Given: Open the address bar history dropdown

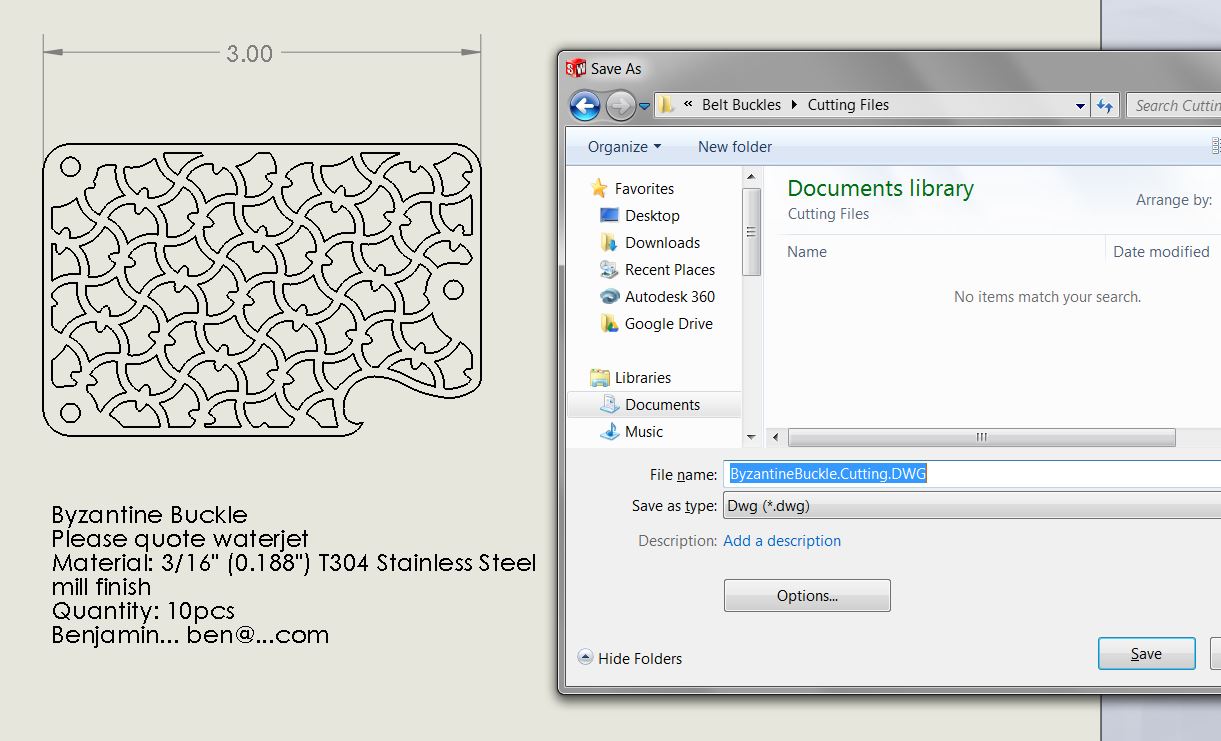Looking at the screenshot, I should [1080, 106].
